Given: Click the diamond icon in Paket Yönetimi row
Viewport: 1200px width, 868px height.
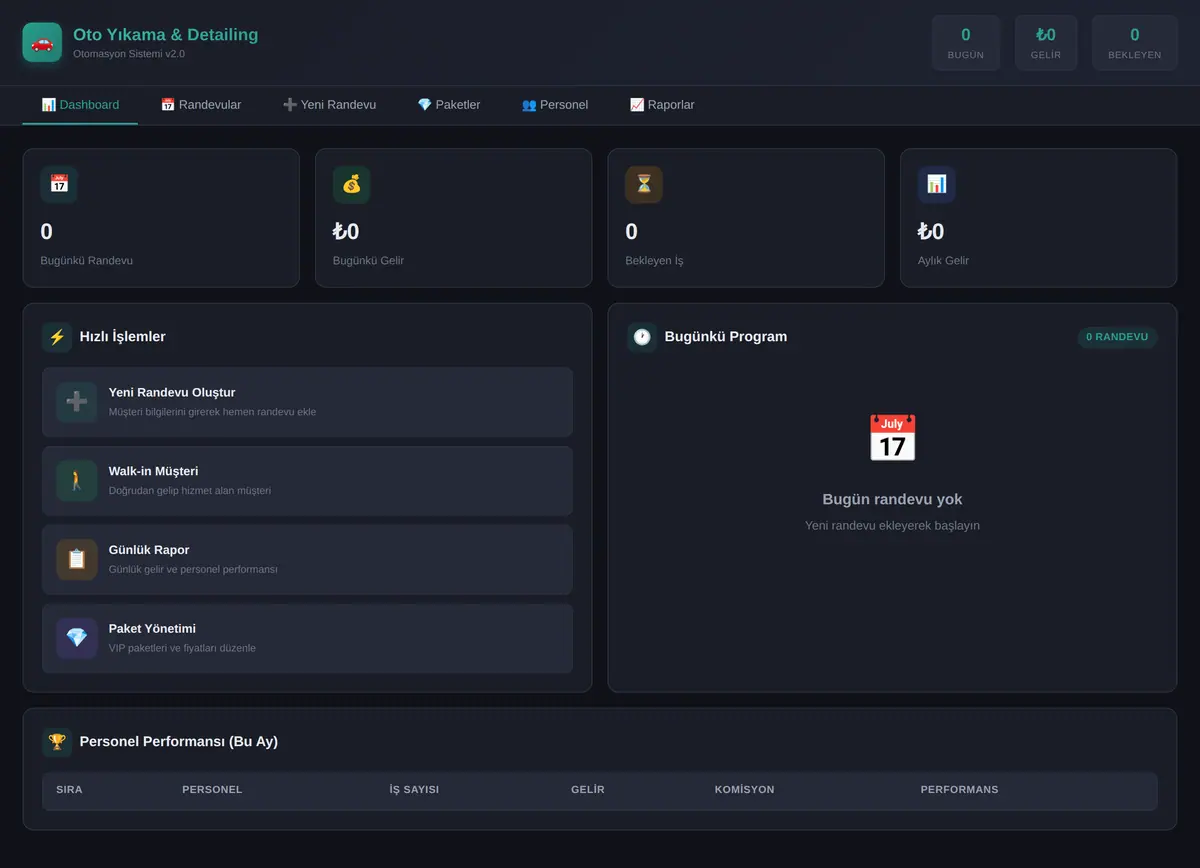Looking at the screenshot, I should [77, 638].
